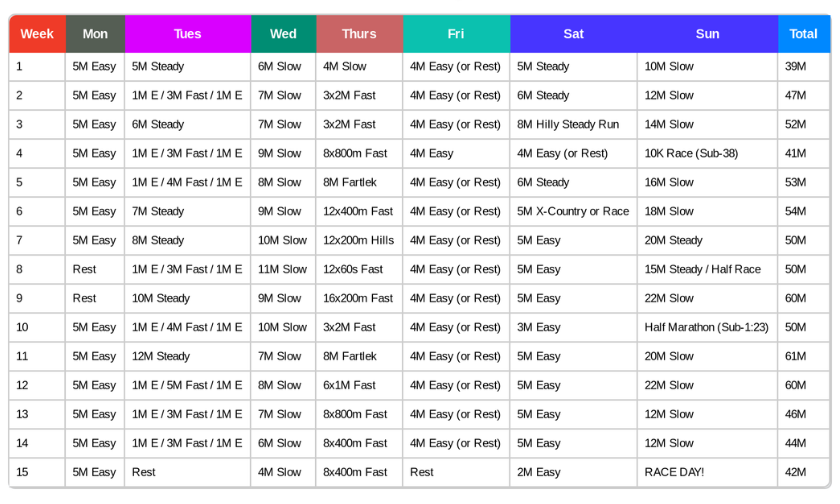
Task: Click the 8M Hilly Steady Run cell
Action: (x=568, y=125)
